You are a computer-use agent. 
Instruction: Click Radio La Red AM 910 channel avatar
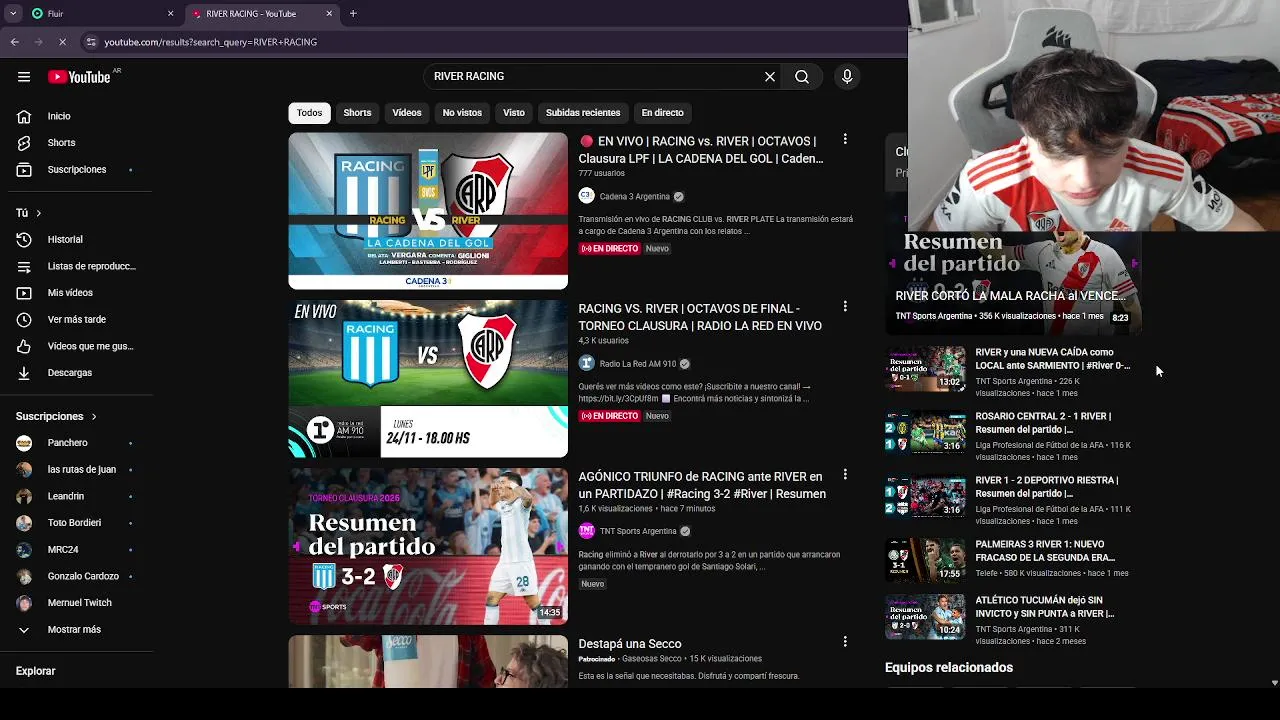pos(586,364)
